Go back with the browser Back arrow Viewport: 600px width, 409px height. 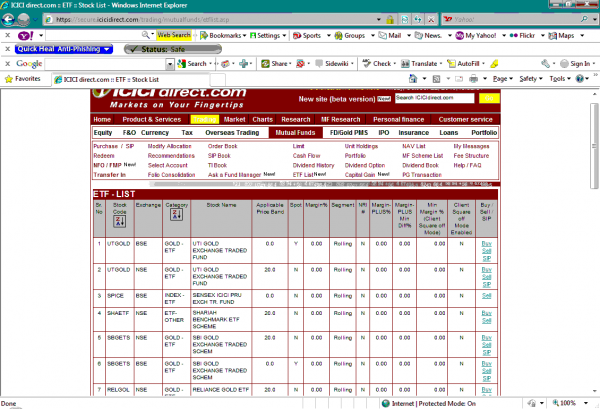(x=8, y=19)
